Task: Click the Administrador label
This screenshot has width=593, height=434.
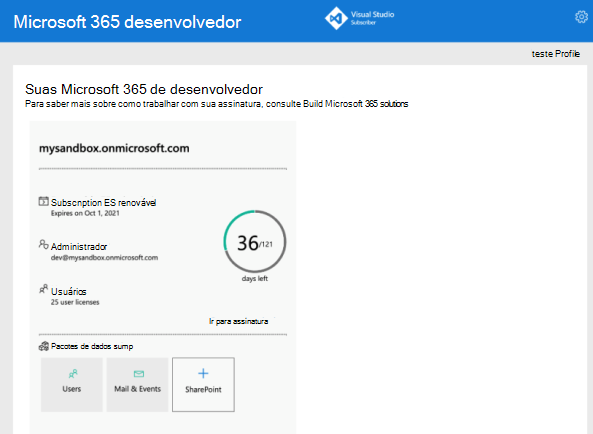Action: pos(79,247)
